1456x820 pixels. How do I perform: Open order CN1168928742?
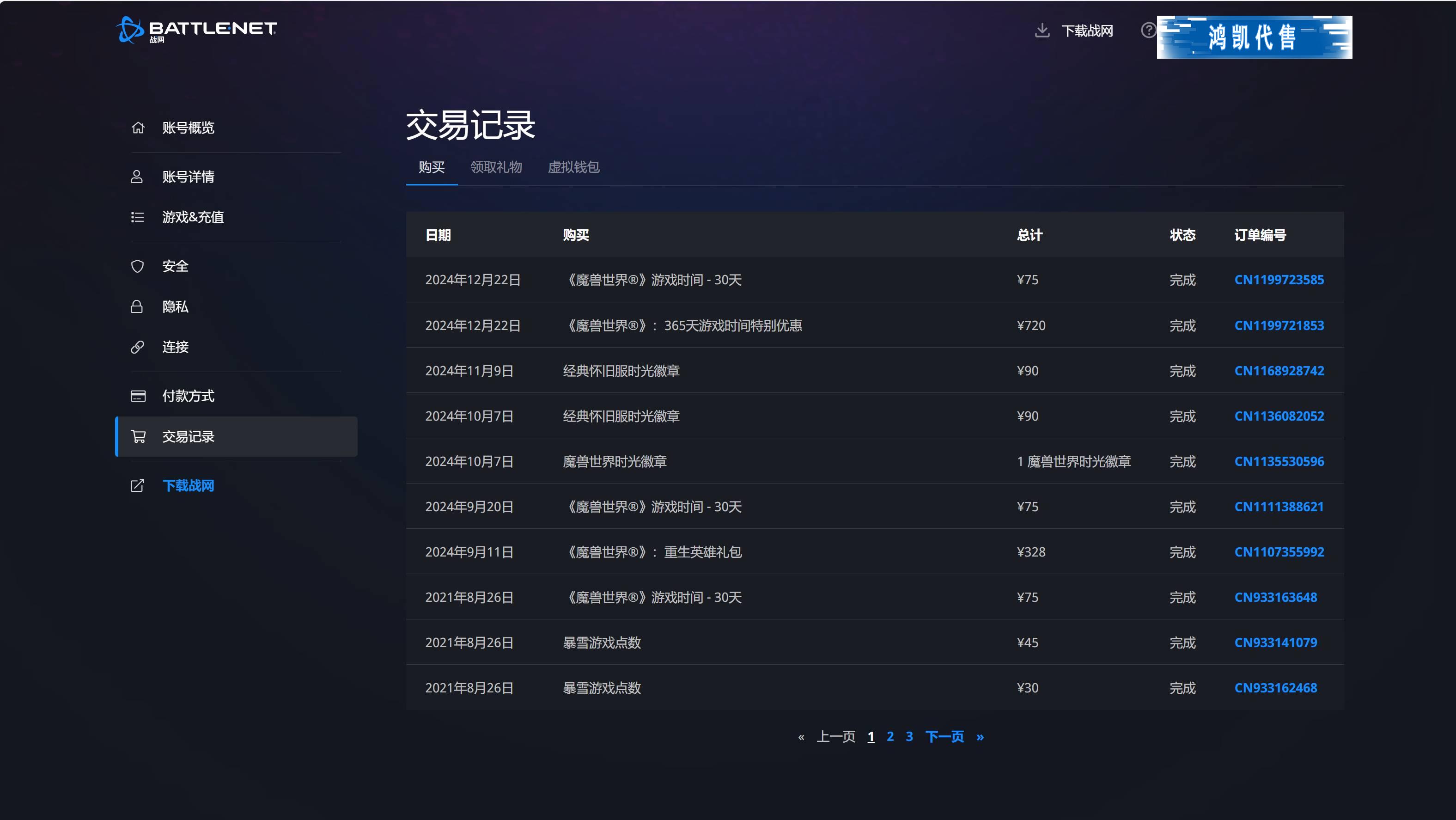point(1279,370)
